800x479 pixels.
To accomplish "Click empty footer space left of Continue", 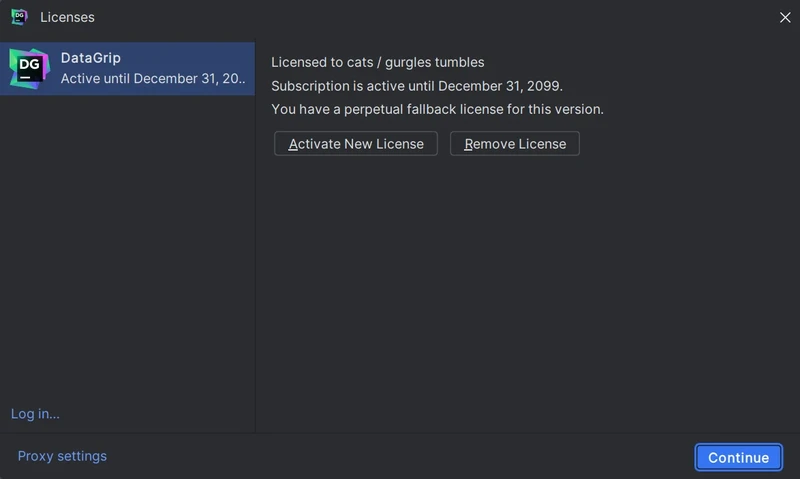I will point(400,456).
